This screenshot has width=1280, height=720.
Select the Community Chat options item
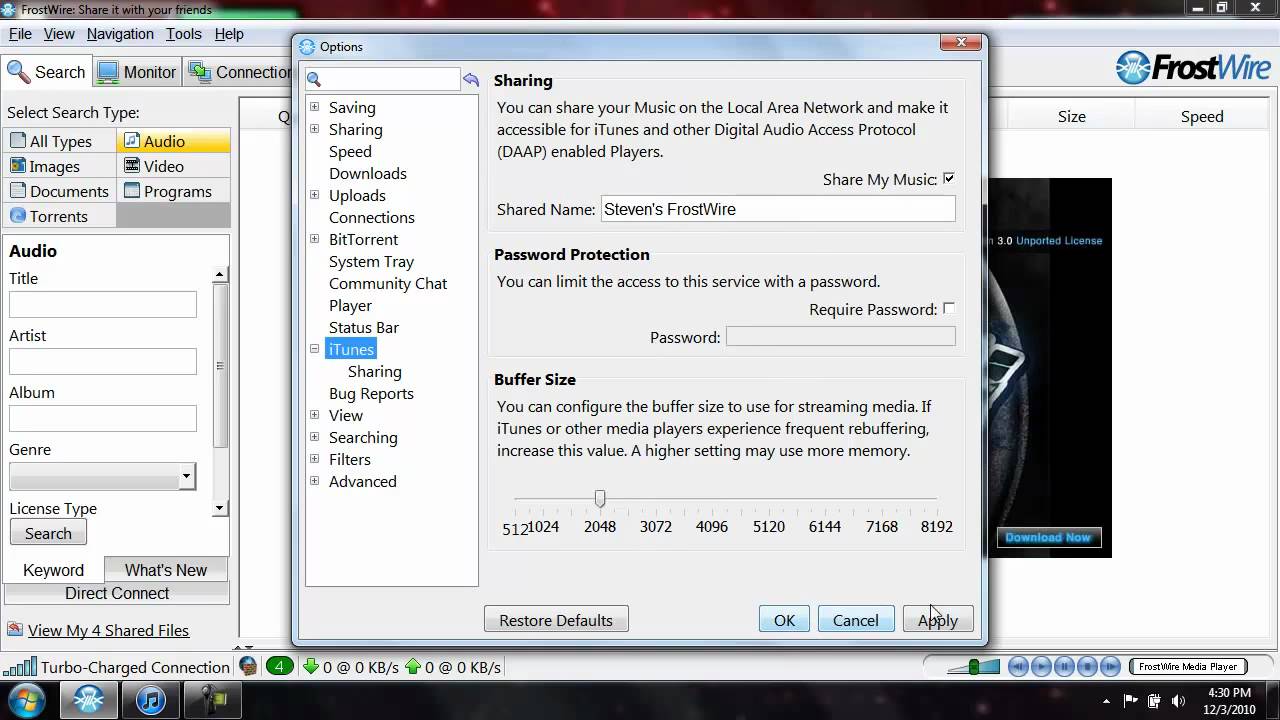388,283
